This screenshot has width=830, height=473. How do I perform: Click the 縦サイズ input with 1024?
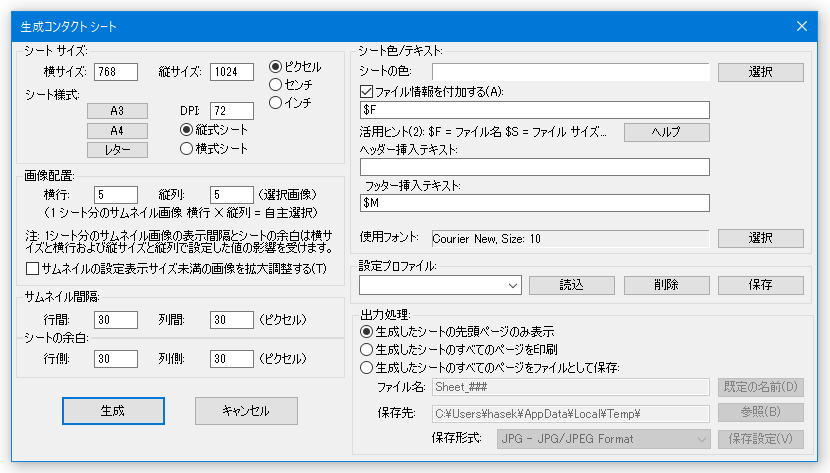click(232, 72)
